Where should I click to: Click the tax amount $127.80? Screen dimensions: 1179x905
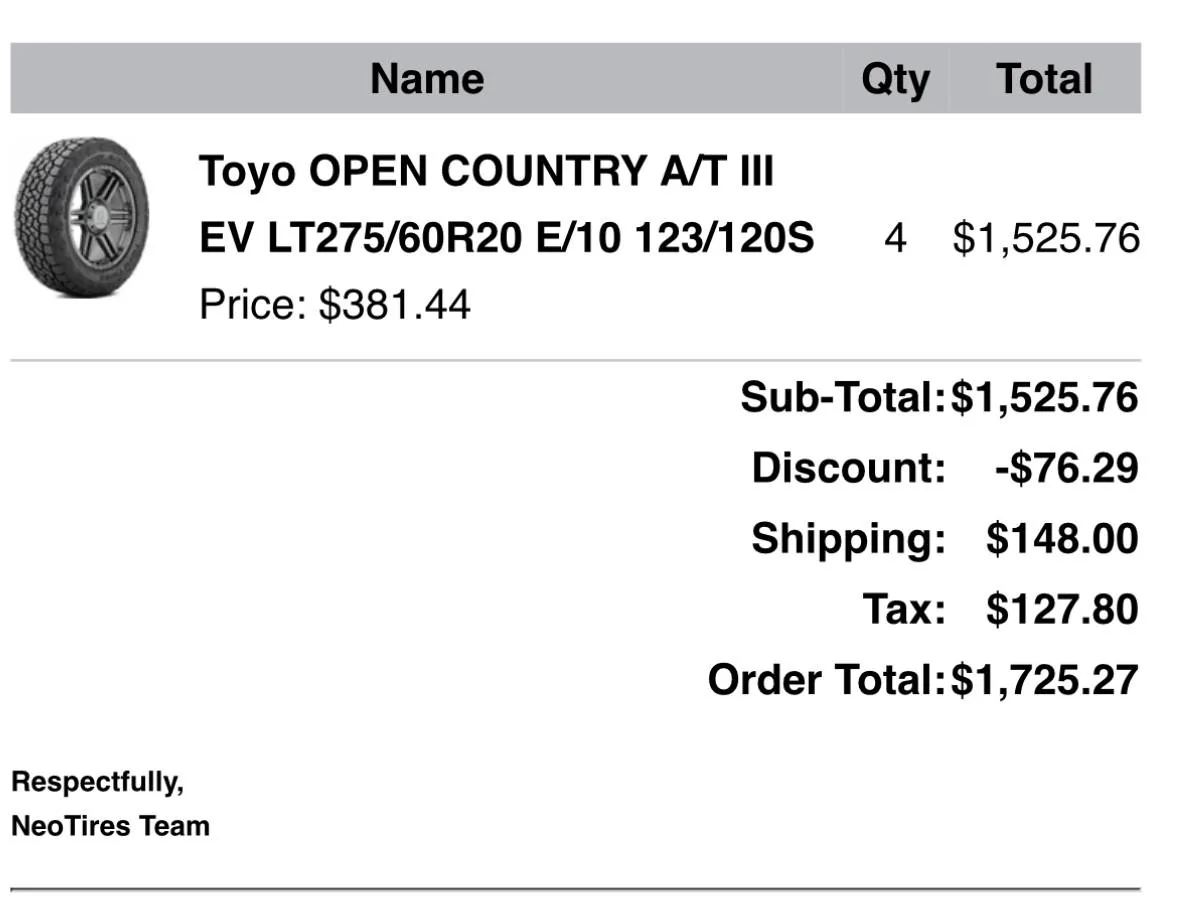click(1062, 608)
